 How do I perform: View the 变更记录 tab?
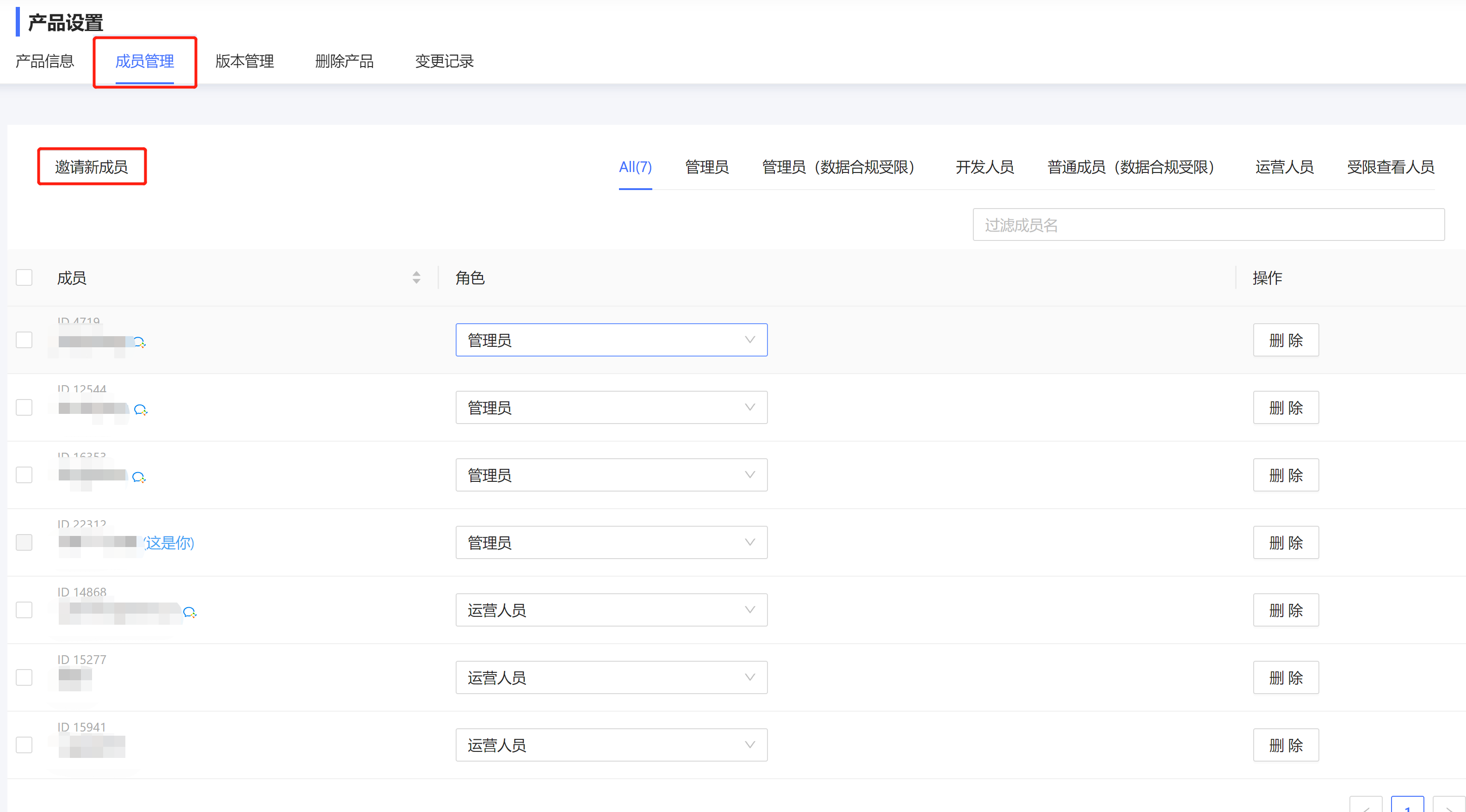(x=445, y=61)
